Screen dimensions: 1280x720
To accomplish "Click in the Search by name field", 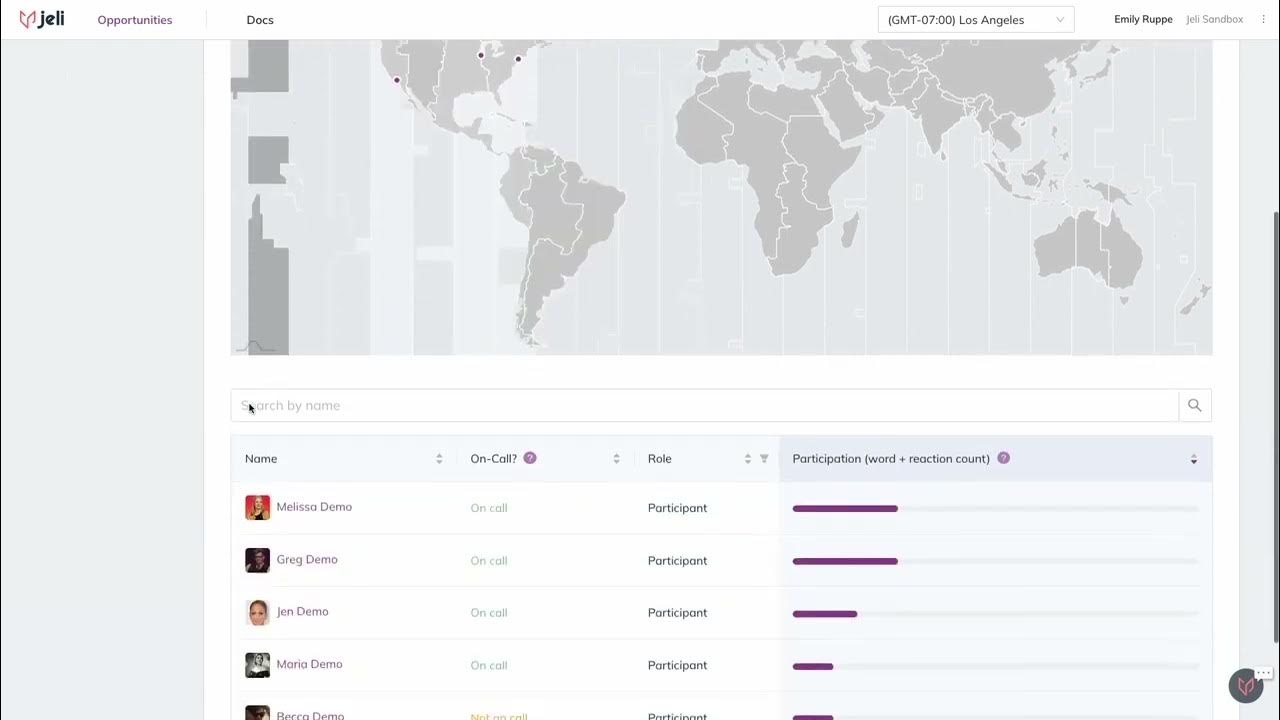I will (x=705, y=405).
